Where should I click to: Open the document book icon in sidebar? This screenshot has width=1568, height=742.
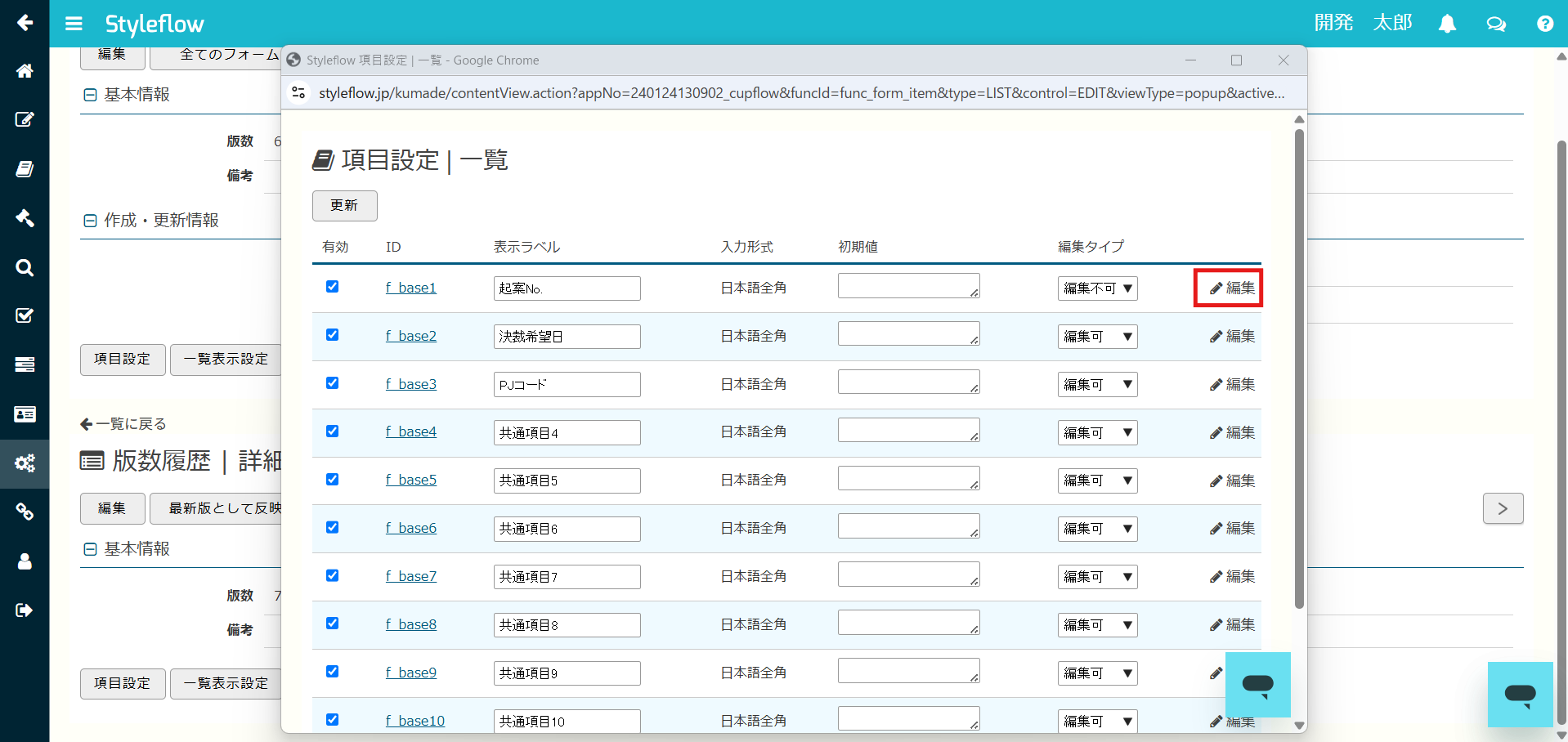25,169
